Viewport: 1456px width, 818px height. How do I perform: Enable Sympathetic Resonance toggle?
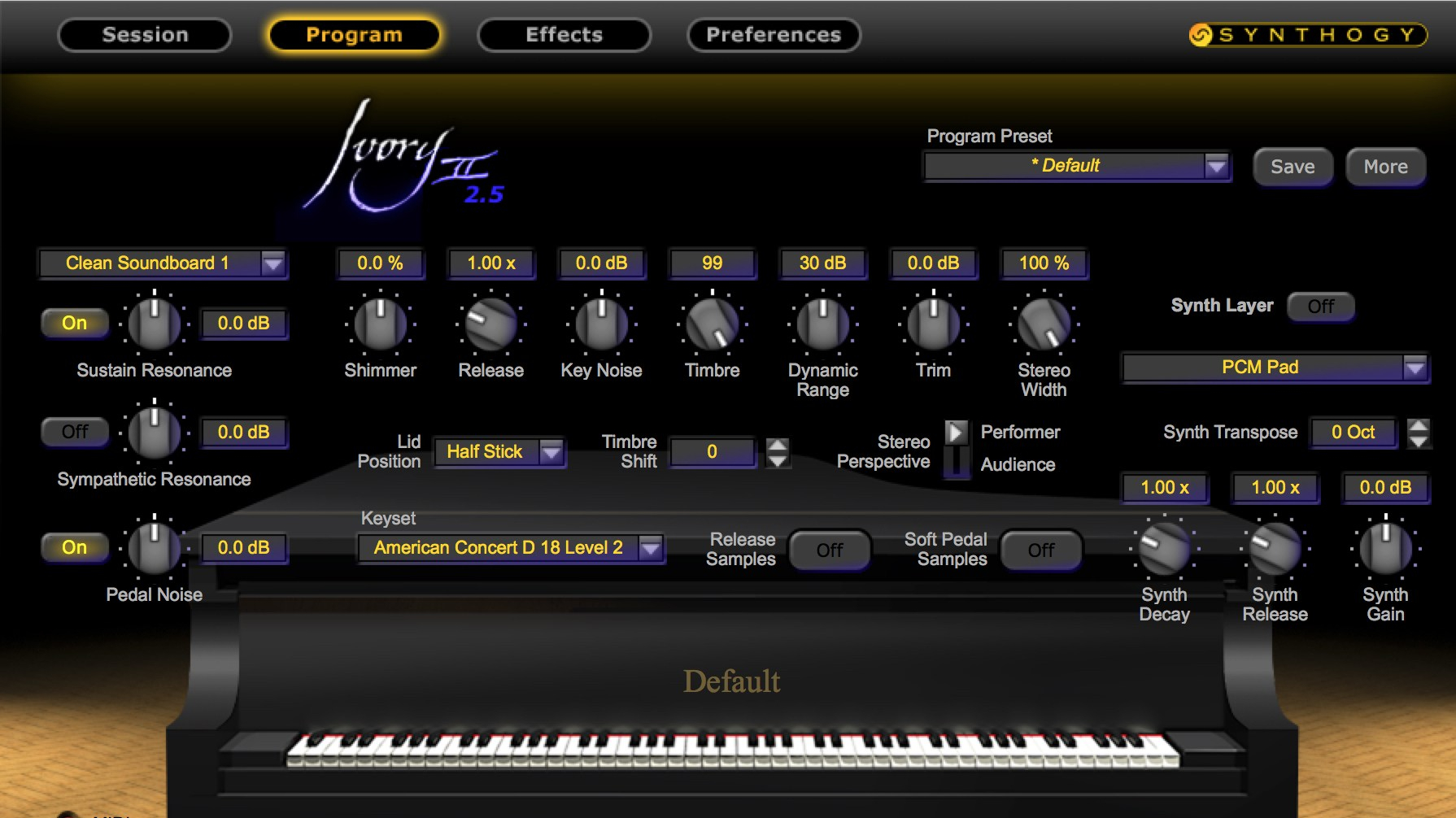tap(75, 432)
